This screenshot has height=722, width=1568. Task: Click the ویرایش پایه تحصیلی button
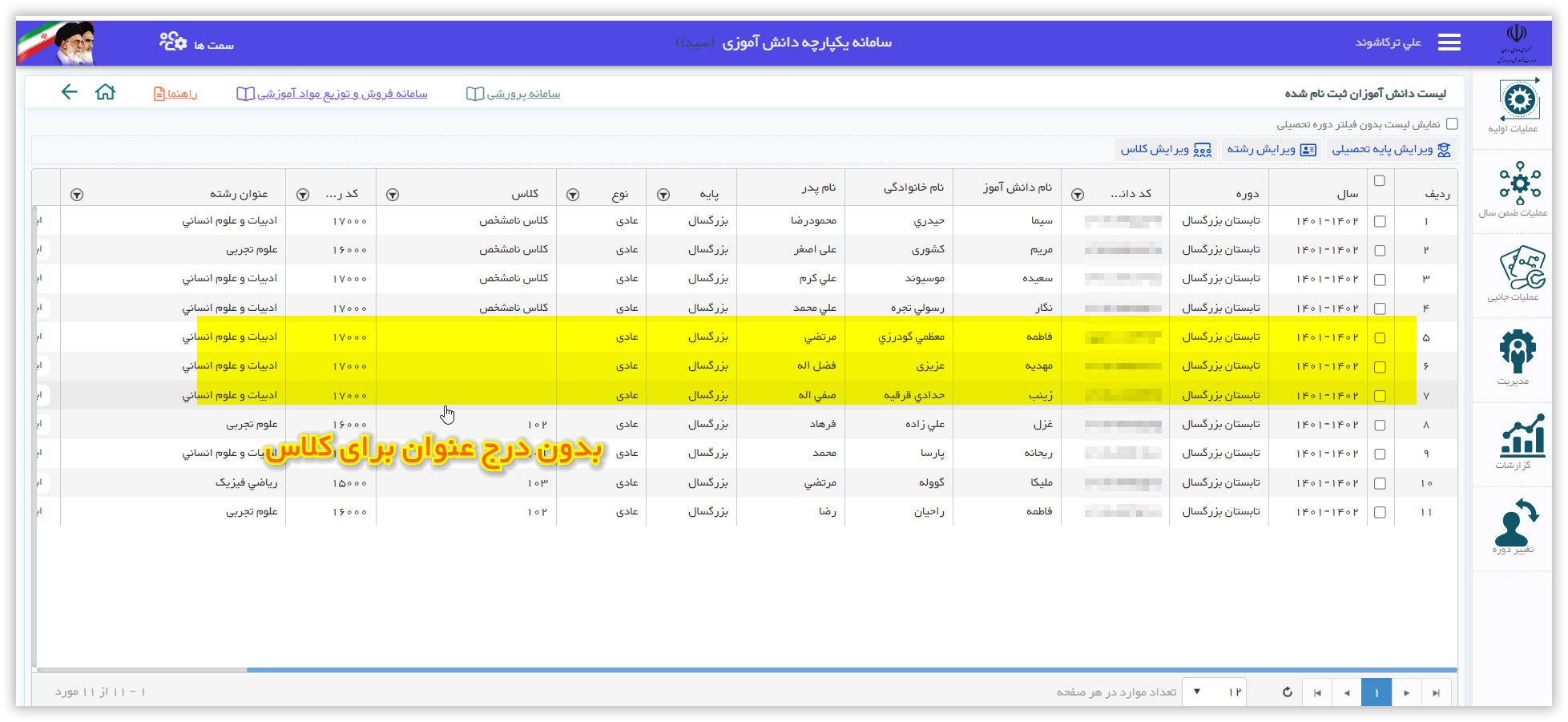(1391, 150)
